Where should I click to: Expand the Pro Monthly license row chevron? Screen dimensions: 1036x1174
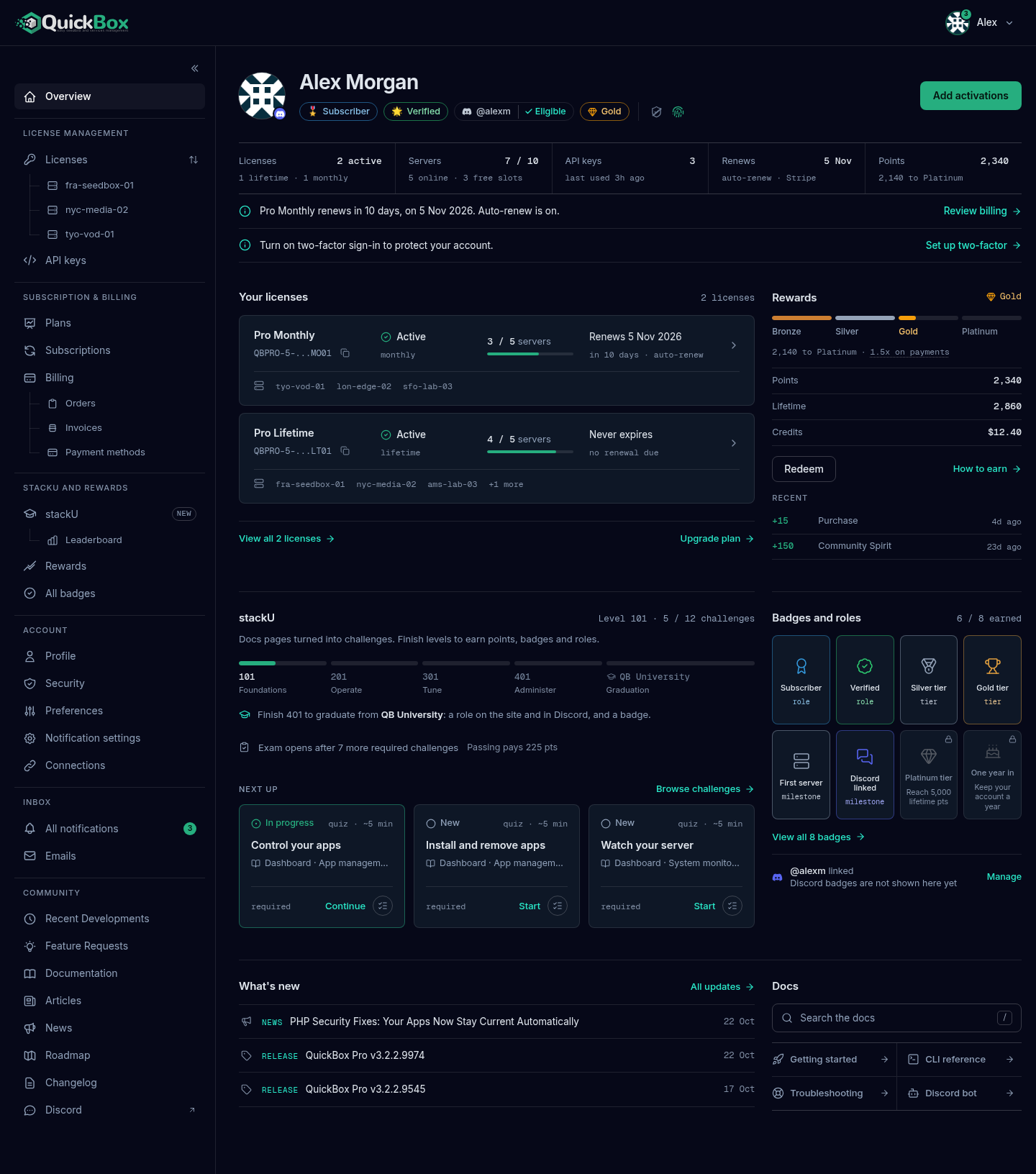pyautogui.click(x=734, y=345)
